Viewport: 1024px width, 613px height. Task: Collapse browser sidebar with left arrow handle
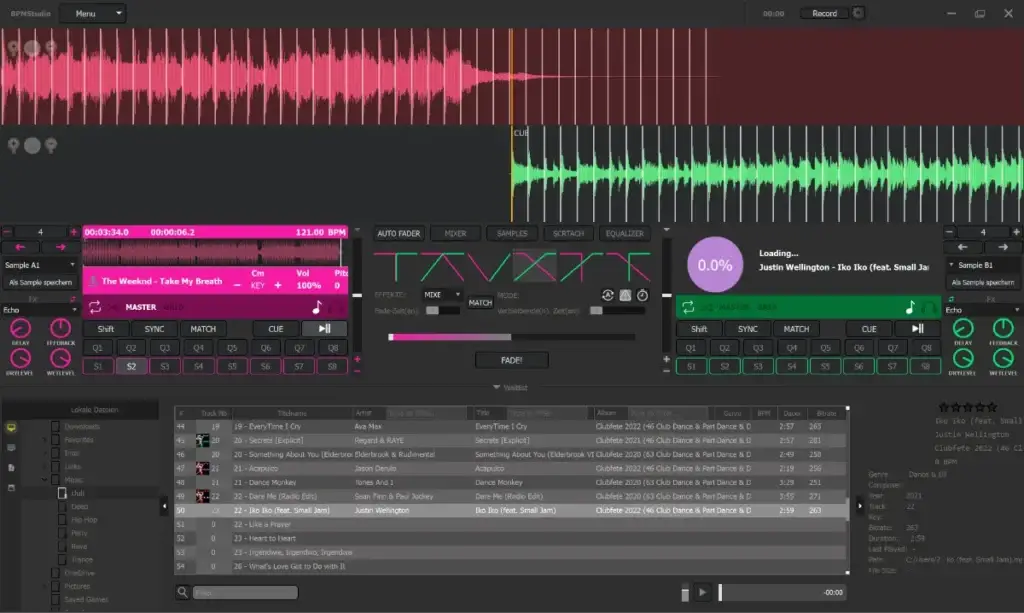tap(165, 505)
